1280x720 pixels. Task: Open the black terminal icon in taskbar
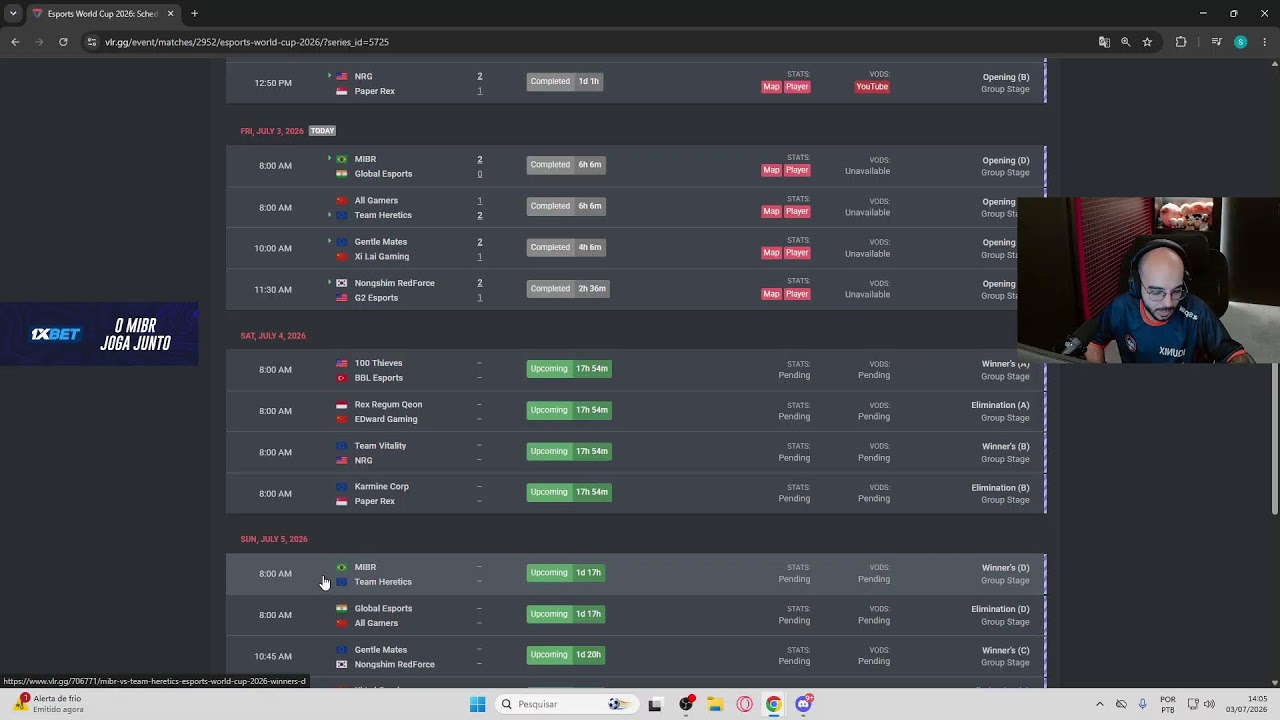[655, 704]
